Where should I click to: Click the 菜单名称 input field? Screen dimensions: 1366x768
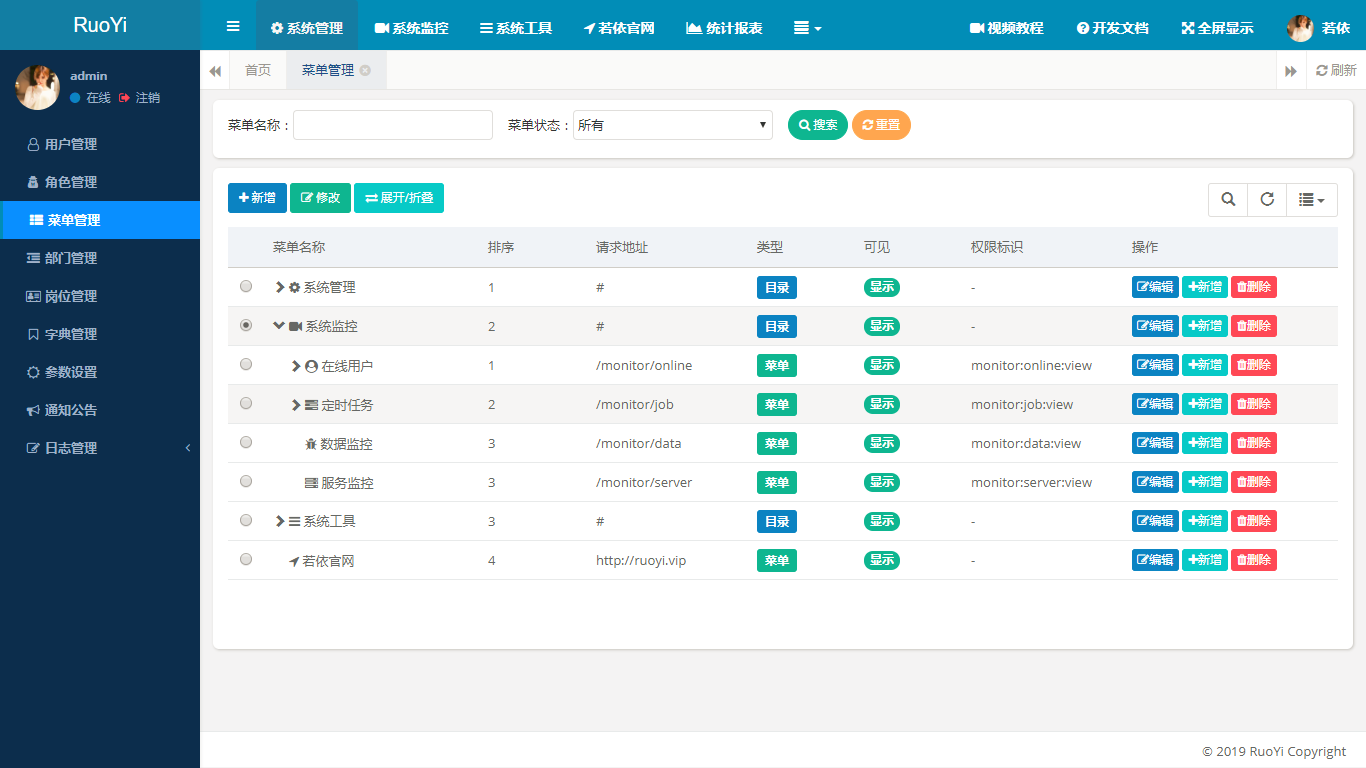[x=392, y=125]
